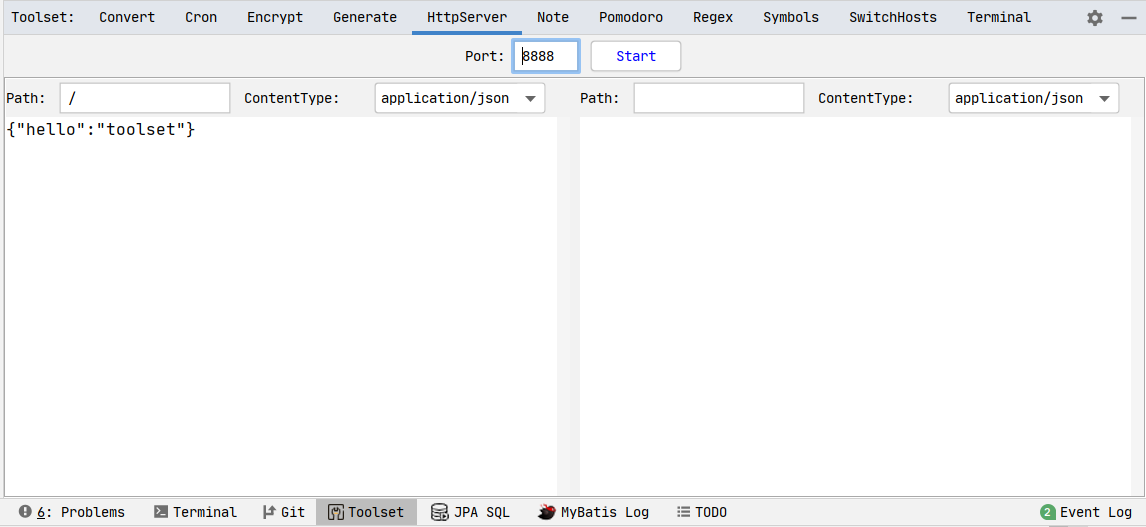
Task: Click the left response body text area
Action: click(x=281, y=306)
